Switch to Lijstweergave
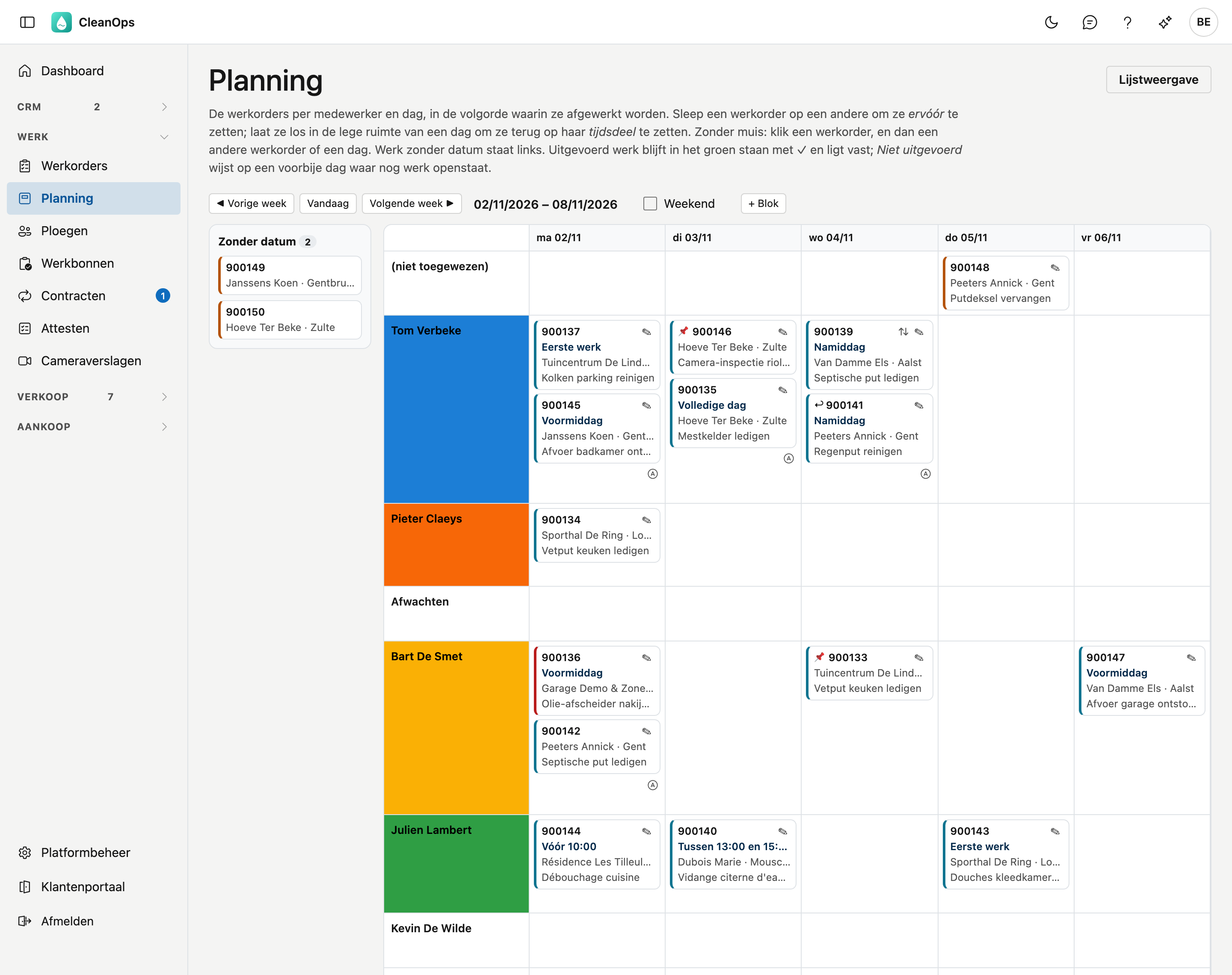 (1158, 80)
